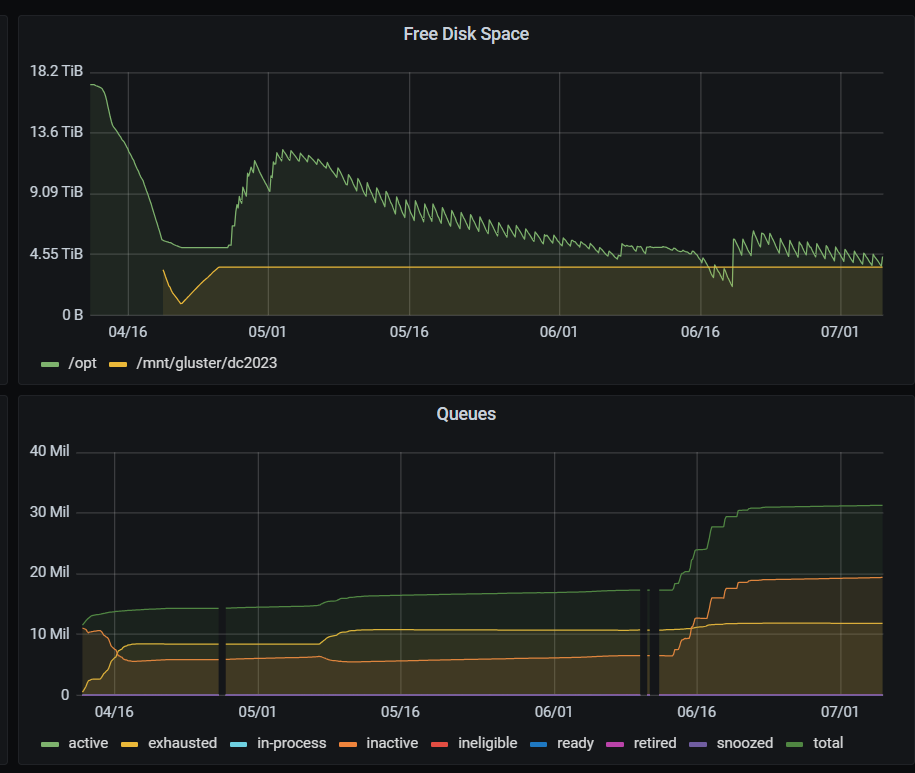Click the 18.2 TiB y-axis label
The width and height of the screenshot is (915, 773).
pyautogui.click(x=57, y=71)
